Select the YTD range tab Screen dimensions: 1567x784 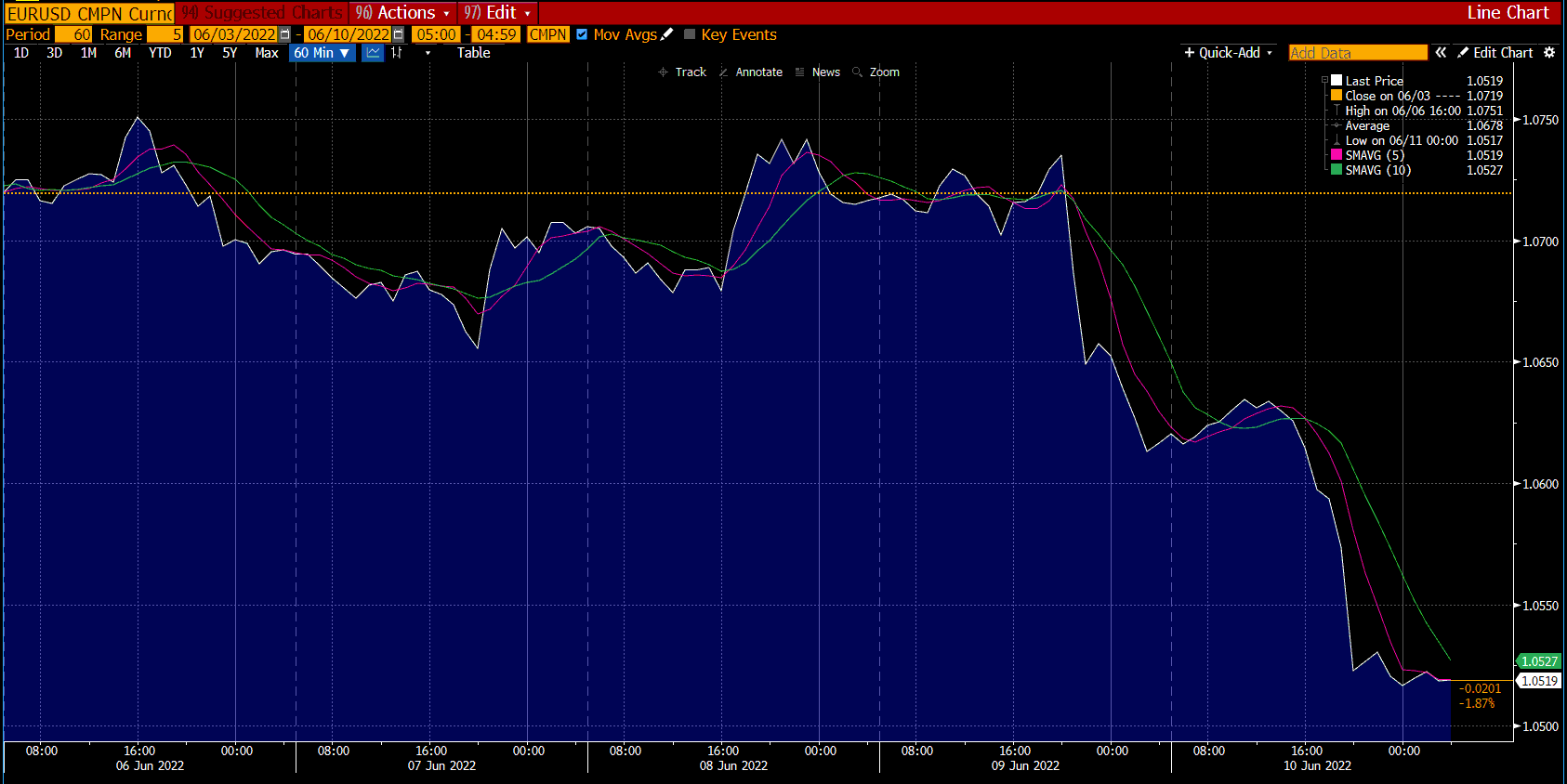pyautogui.click(x=160, y=53)
